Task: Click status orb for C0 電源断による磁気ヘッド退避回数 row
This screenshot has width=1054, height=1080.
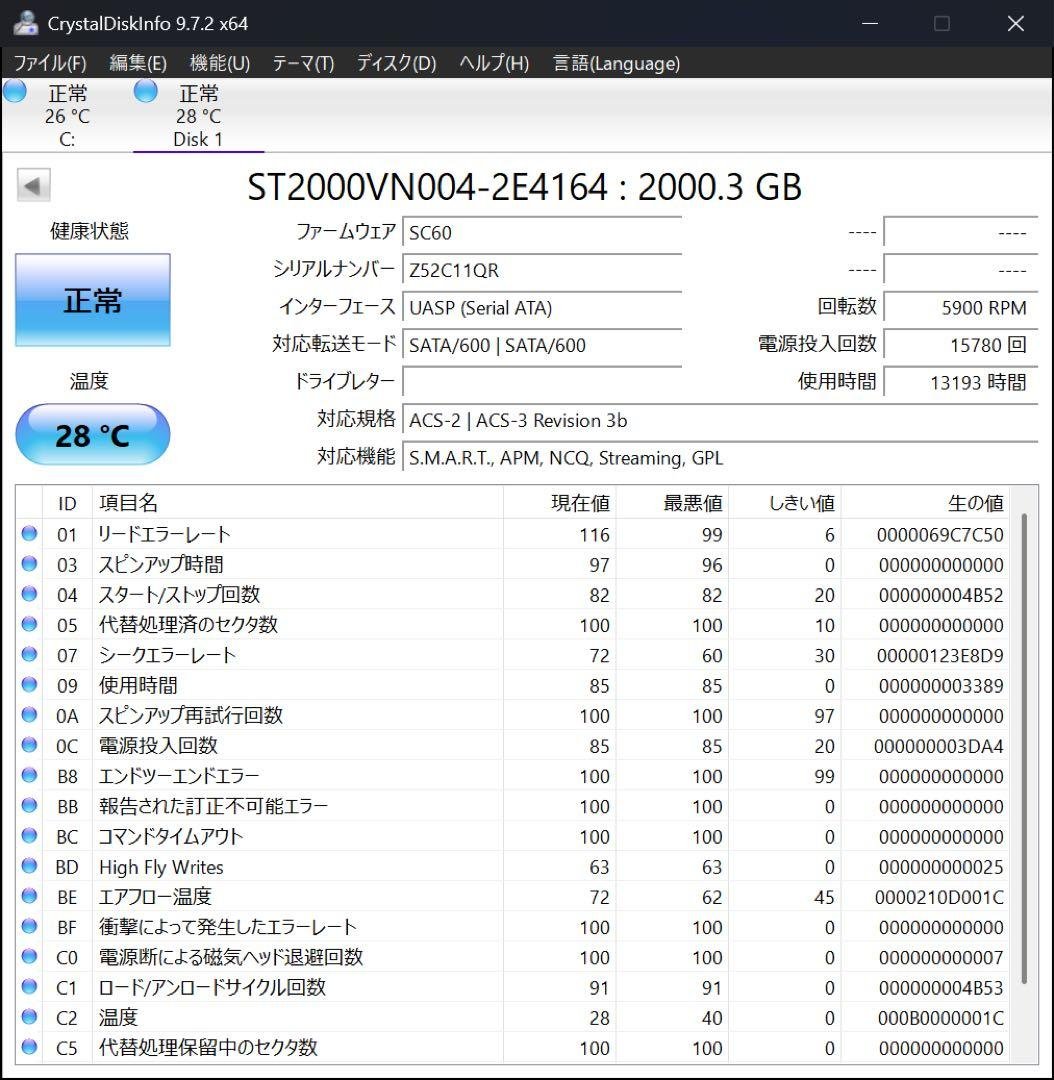Action: [29, 957]
